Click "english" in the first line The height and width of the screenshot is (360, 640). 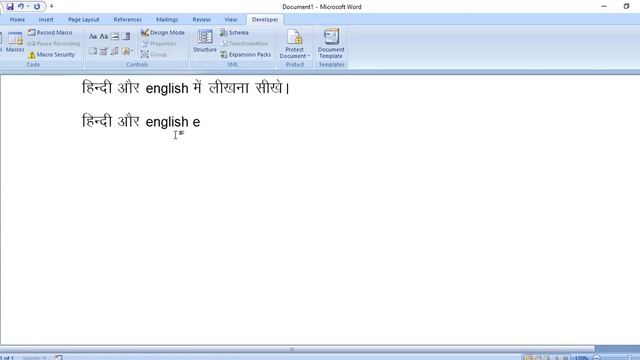[167, 89]
